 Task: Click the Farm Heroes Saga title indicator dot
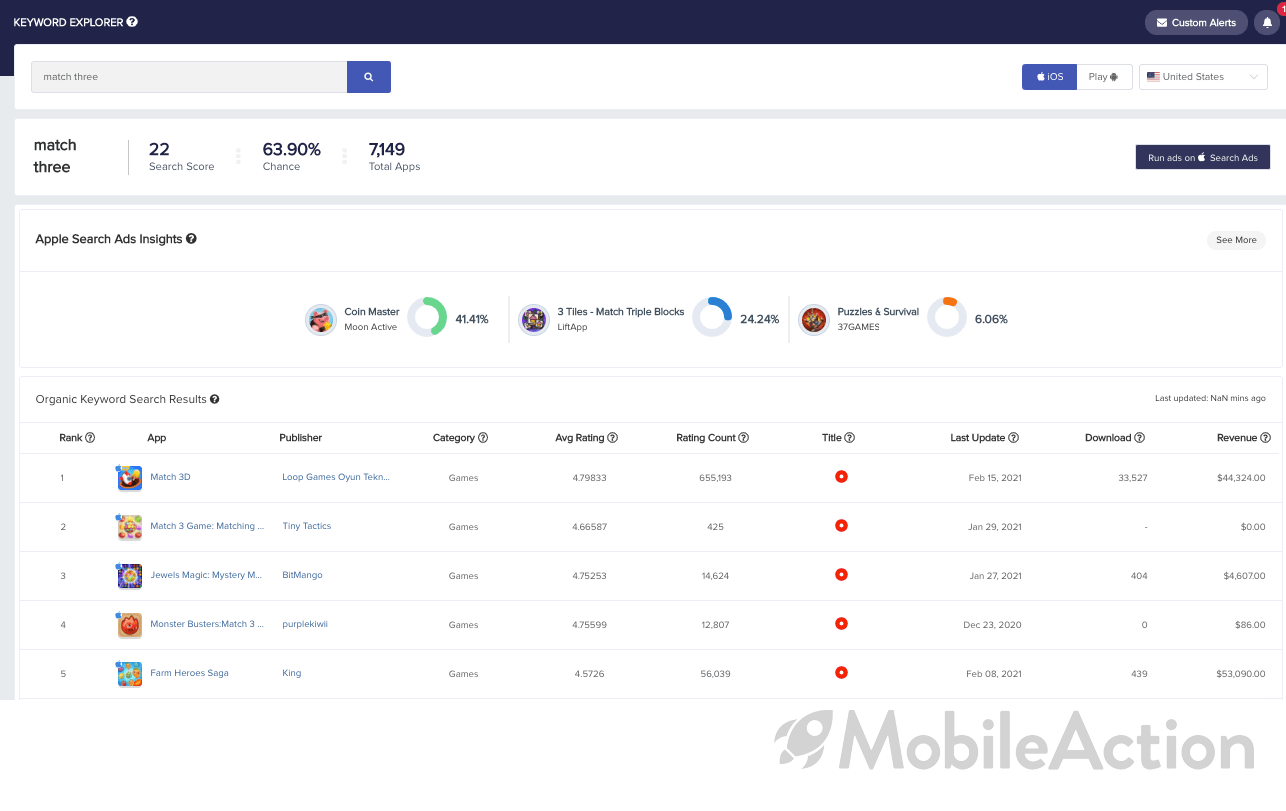[x=841, y=672]
